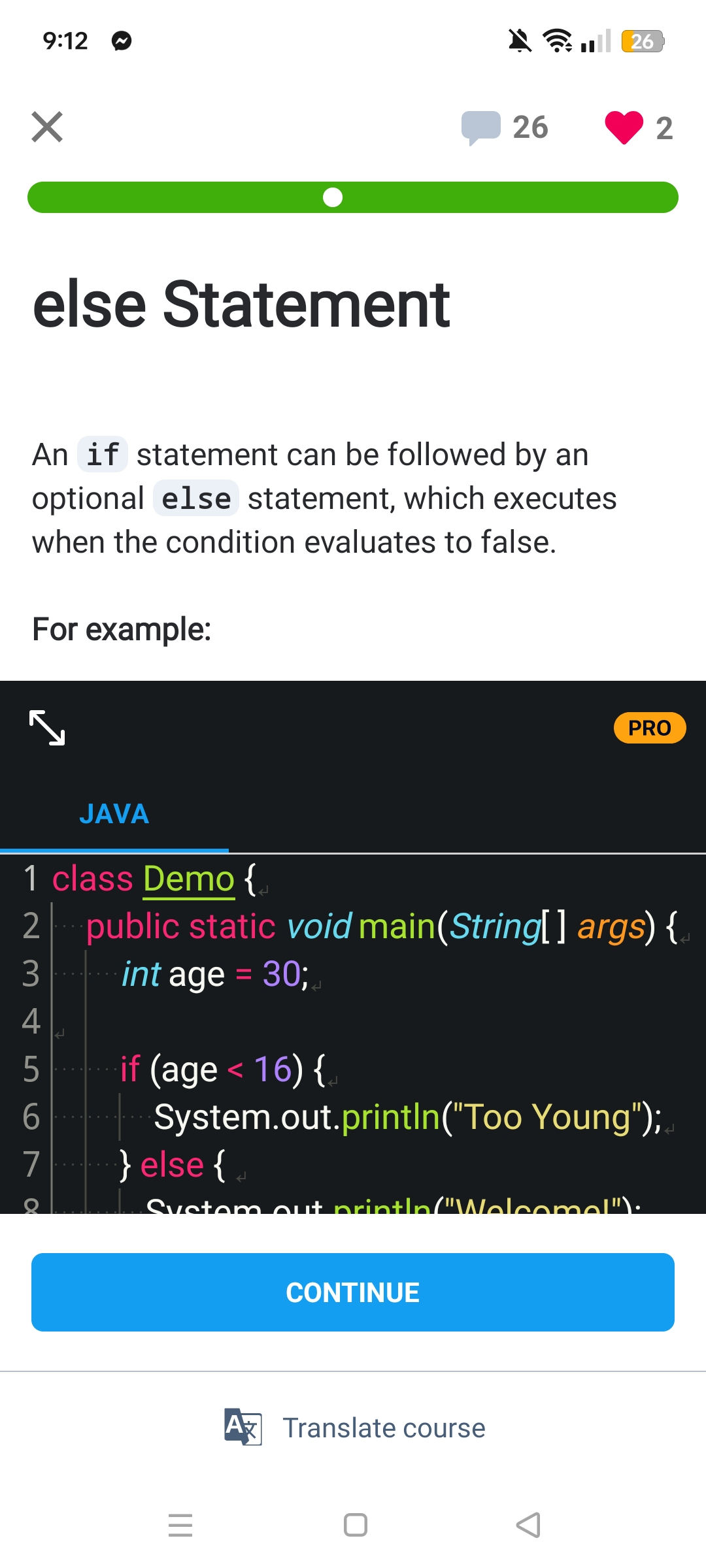
Task: Click line number 5 in code gutter
Action: pyautogui.click(x=31, y=1070)
